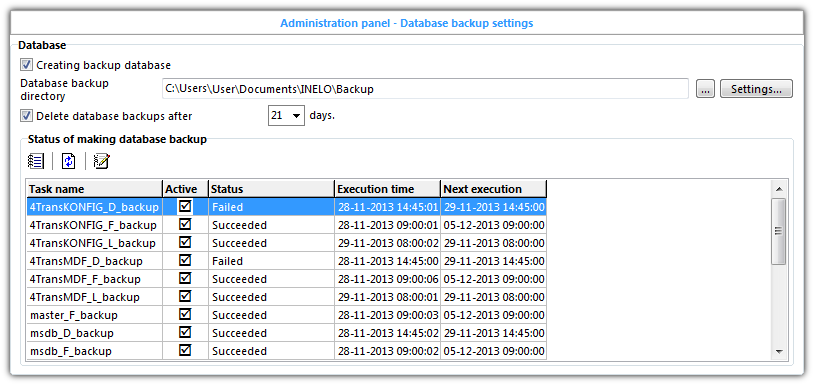The width and height of the screenshot is (814, 385).
Task: Click the task list vertical scrollbar thumb
Action: (x=778, y=231)
